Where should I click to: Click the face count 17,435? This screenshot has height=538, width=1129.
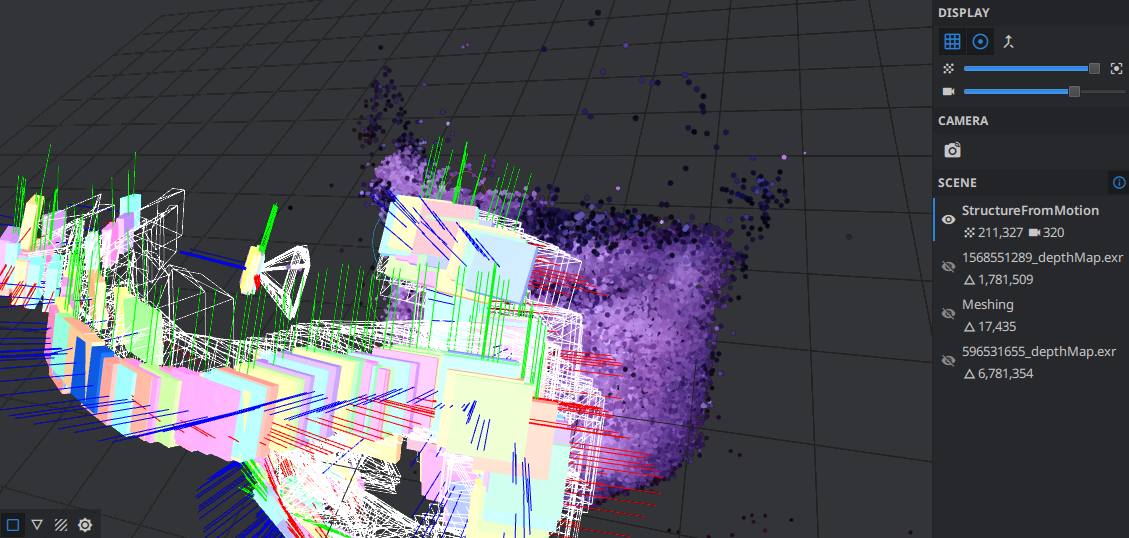pyautogui.click(x=997, y=326)
